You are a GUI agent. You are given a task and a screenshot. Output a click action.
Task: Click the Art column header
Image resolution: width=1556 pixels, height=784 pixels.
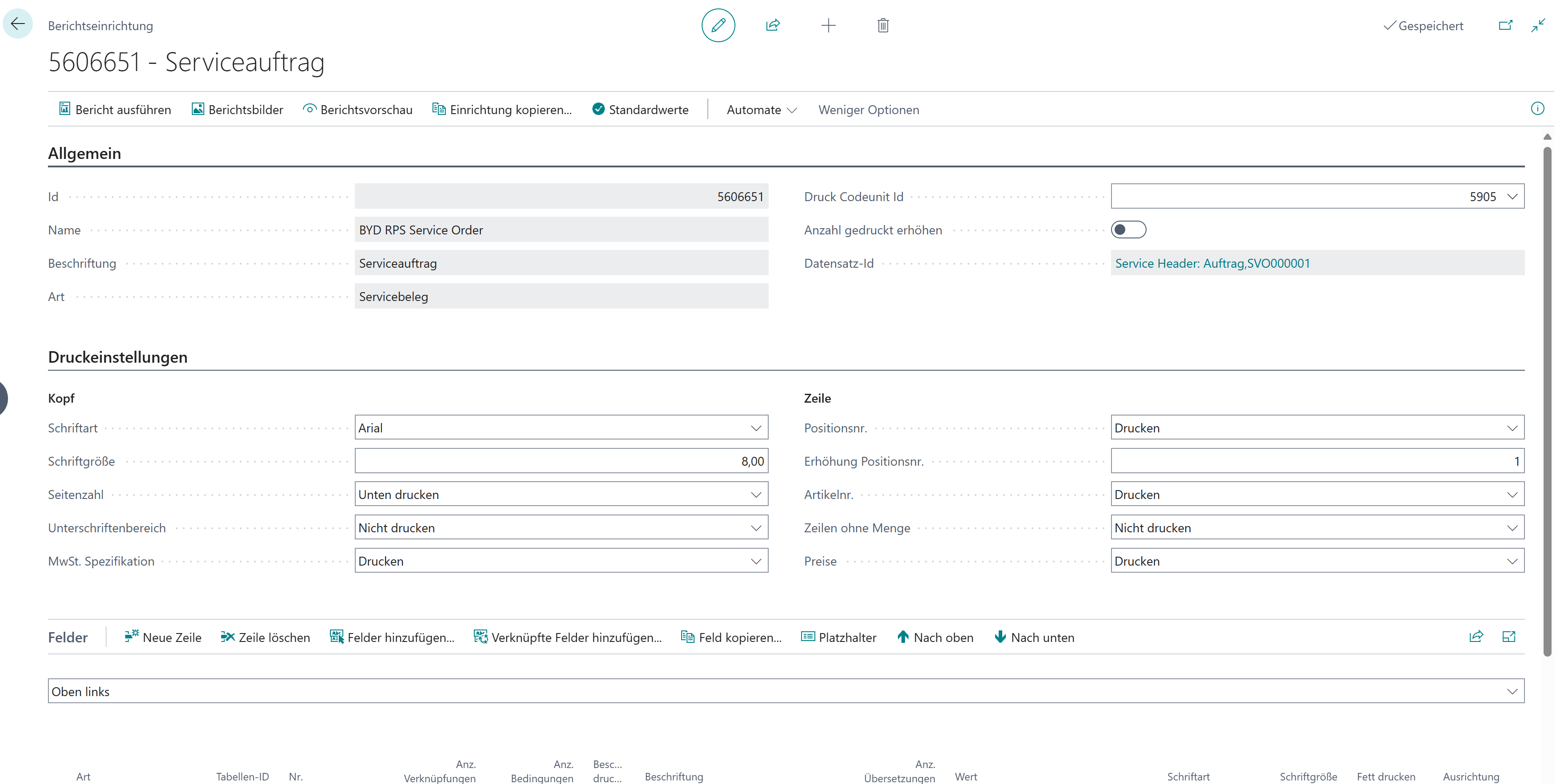[x=83, y=776]
